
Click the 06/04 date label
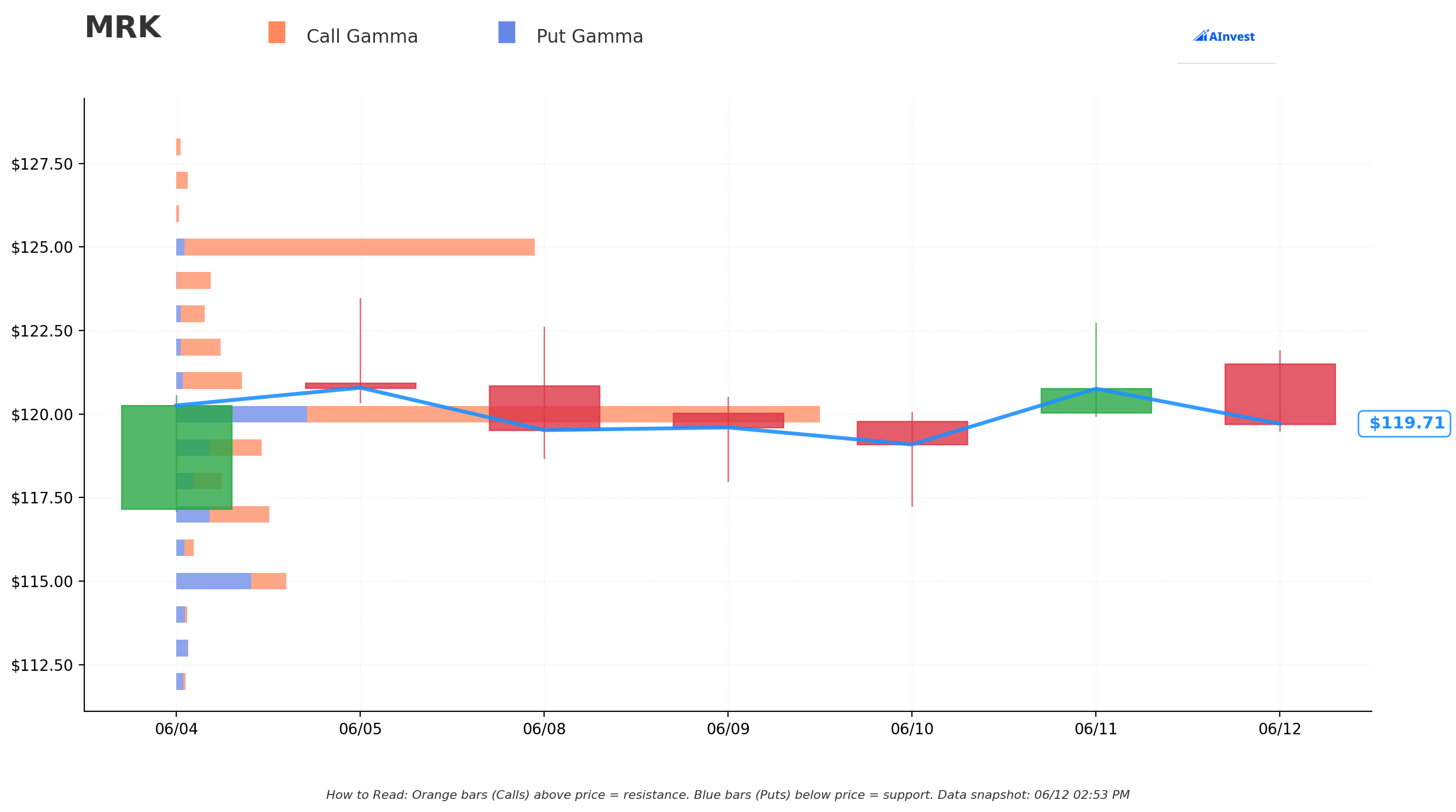pyautogui.click(x=176, y=729)
